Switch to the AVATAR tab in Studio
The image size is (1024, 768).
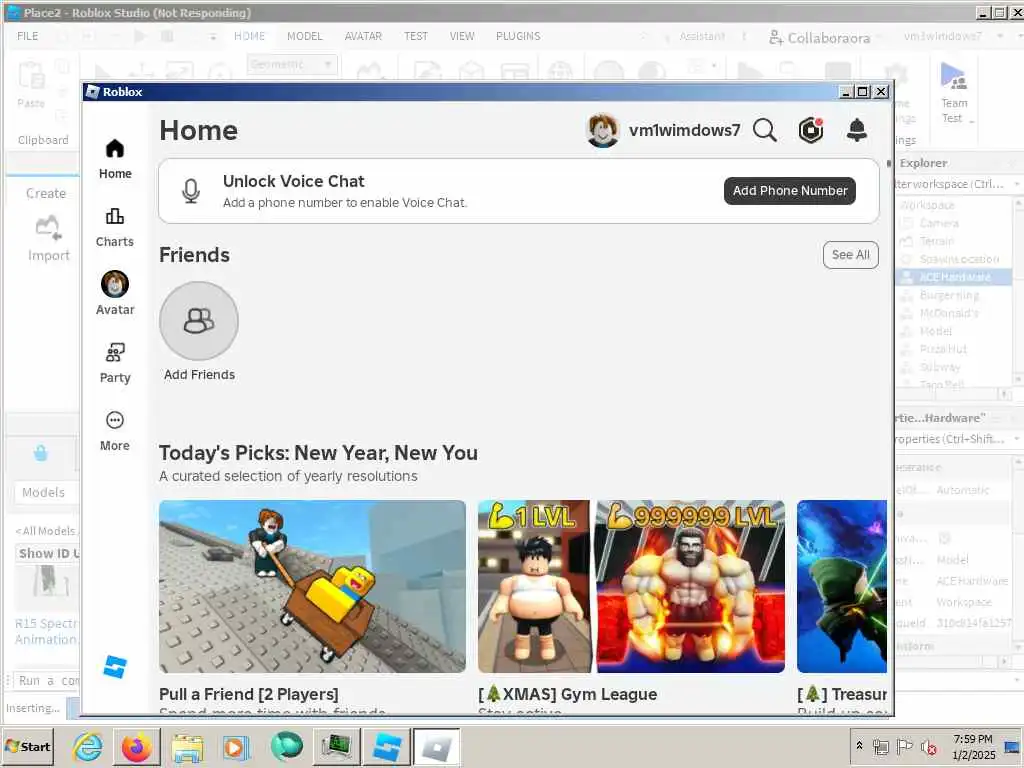tap(363, 36)
